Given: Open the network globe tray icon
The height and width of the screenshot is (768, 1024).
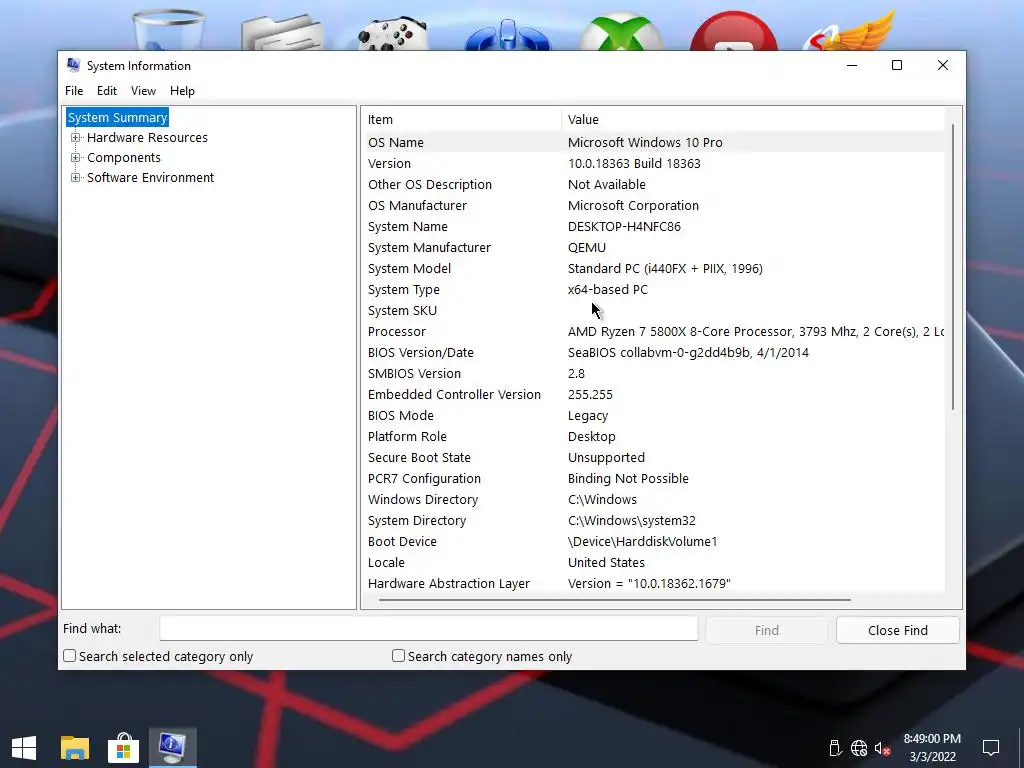Looking at the screenshot, I should (859, 748).
